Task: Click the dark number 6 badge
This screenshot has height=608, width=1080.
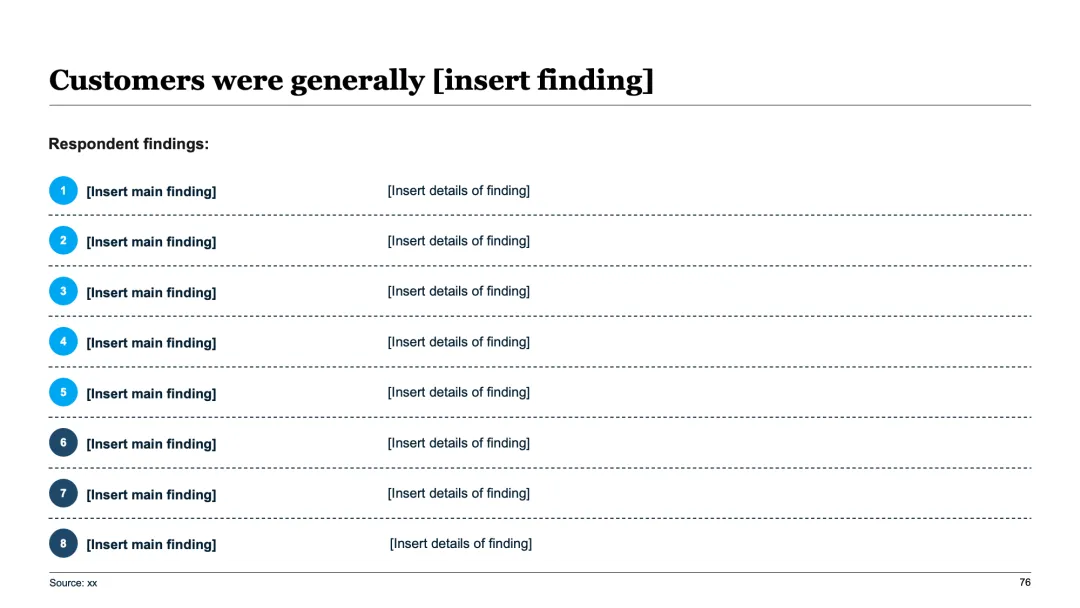Action: point(63,443)
